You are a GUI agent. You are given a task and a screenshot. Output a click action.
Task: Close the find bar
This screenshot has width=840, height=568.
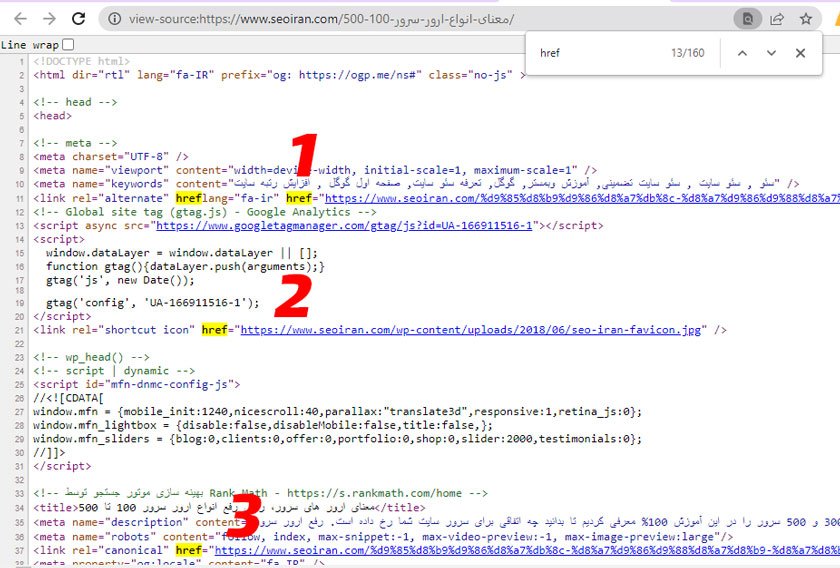pos(800,53)
